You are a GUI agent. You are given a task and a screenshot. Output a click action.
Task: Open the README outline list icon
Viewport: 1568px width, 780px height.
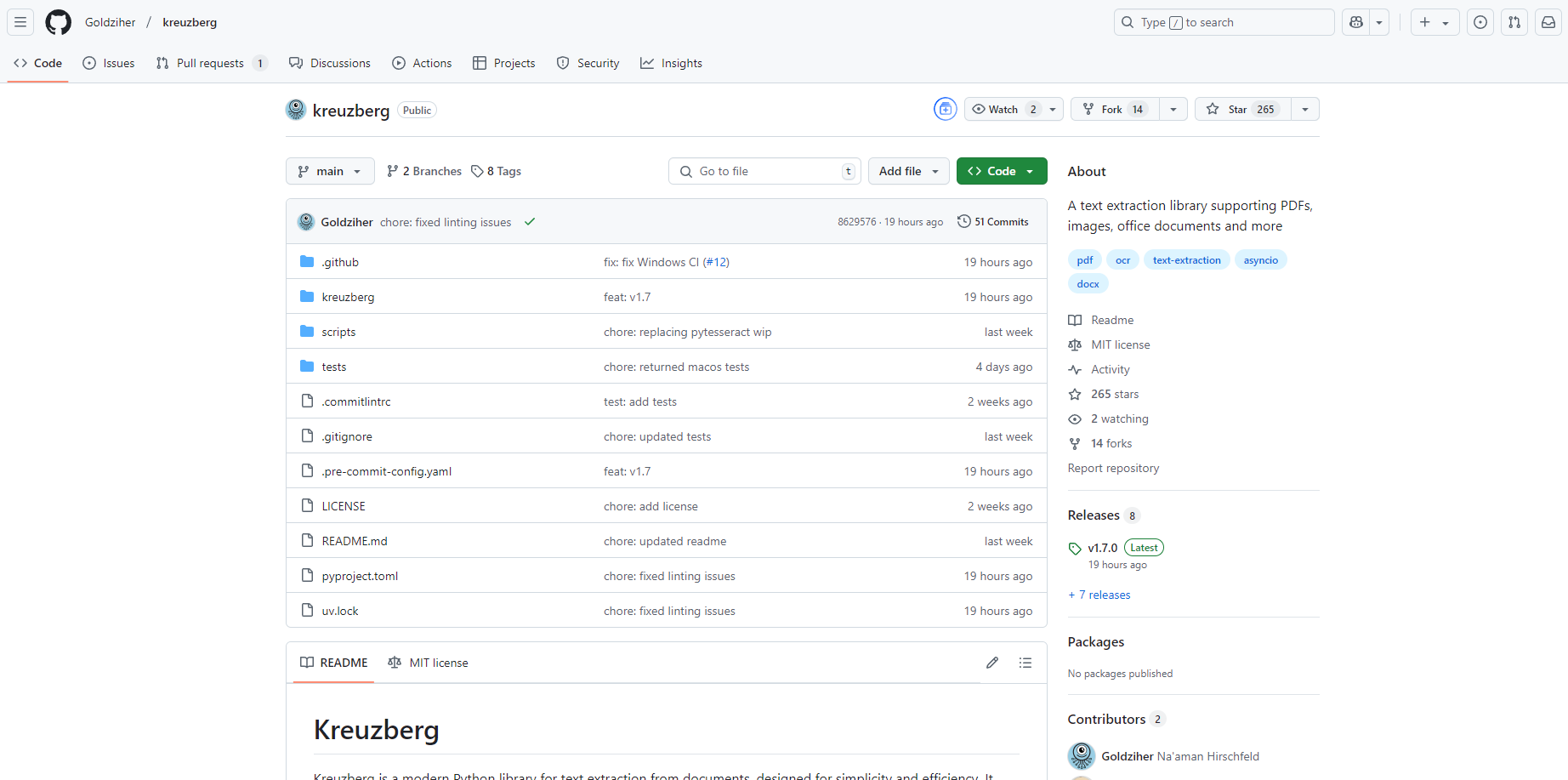(1025, 663)
